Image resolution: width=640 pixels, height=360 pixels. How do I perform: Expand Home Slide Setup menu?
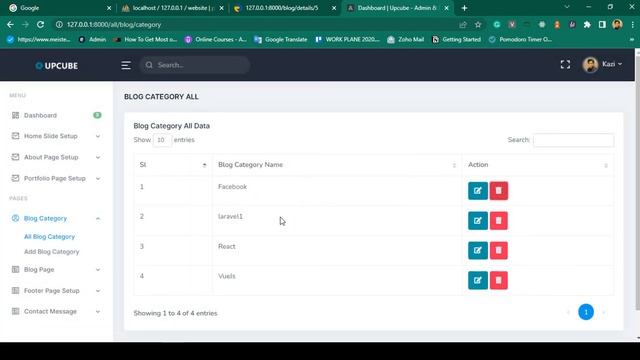[56, 136]
